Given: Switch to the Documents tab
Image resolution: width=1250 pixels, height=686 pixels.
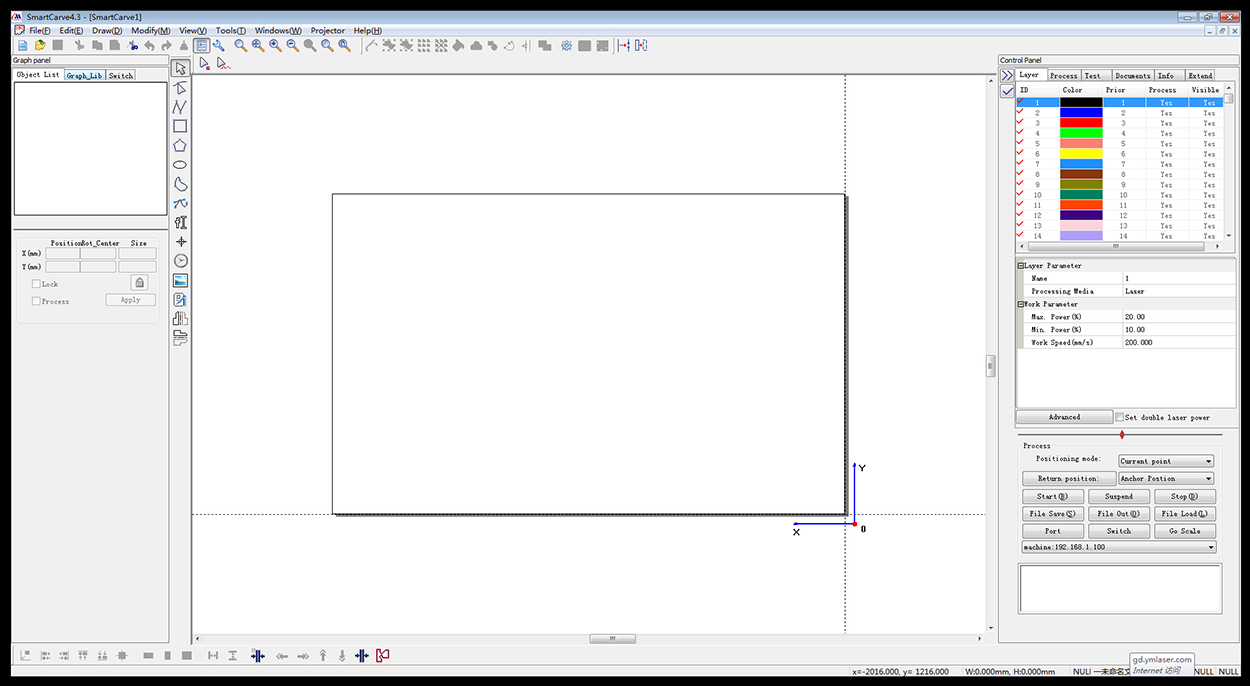Looking at the screenshot, I should [1132, 76].
